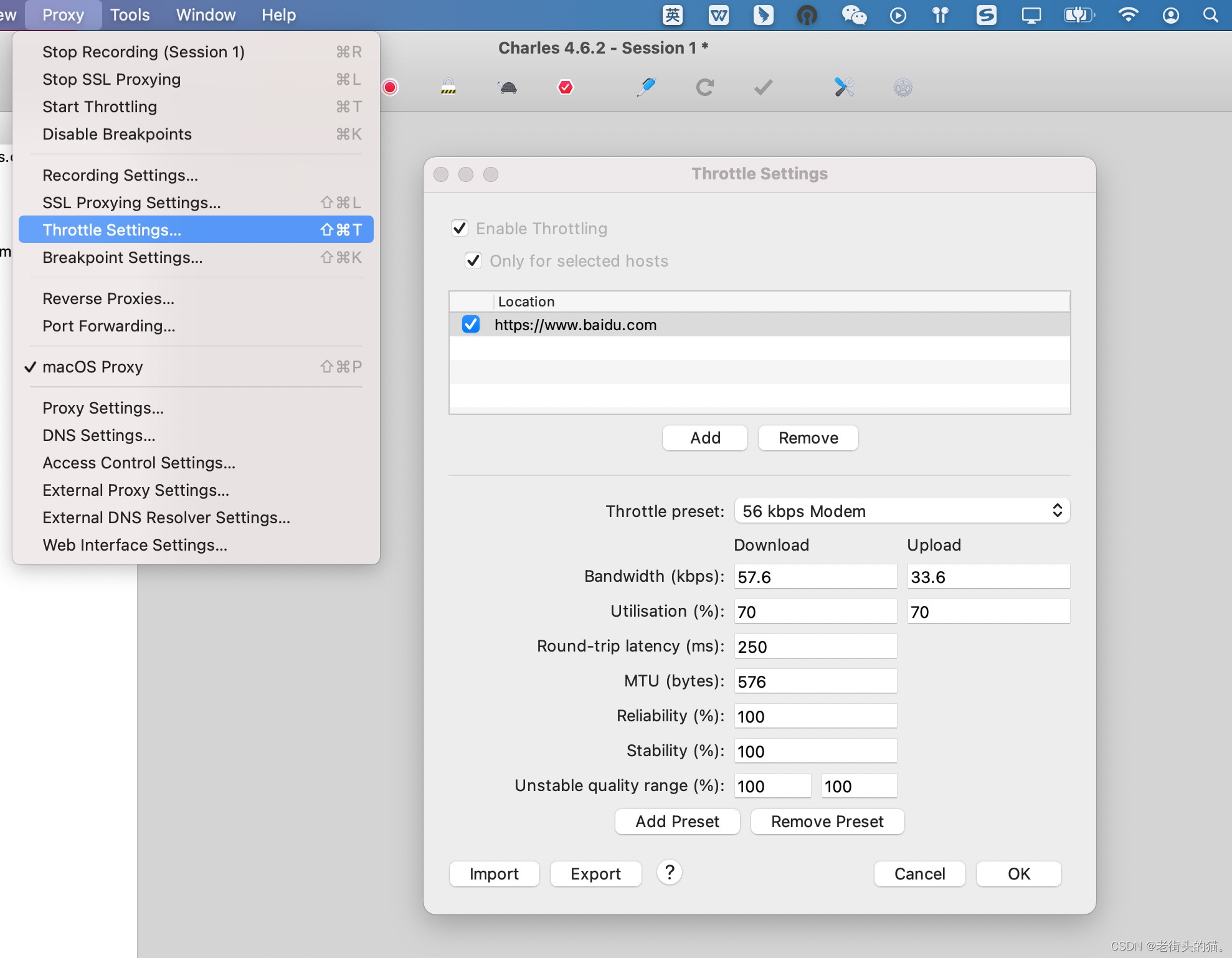
Task: Uncheck Only for selected hosts
Action: 473,261
